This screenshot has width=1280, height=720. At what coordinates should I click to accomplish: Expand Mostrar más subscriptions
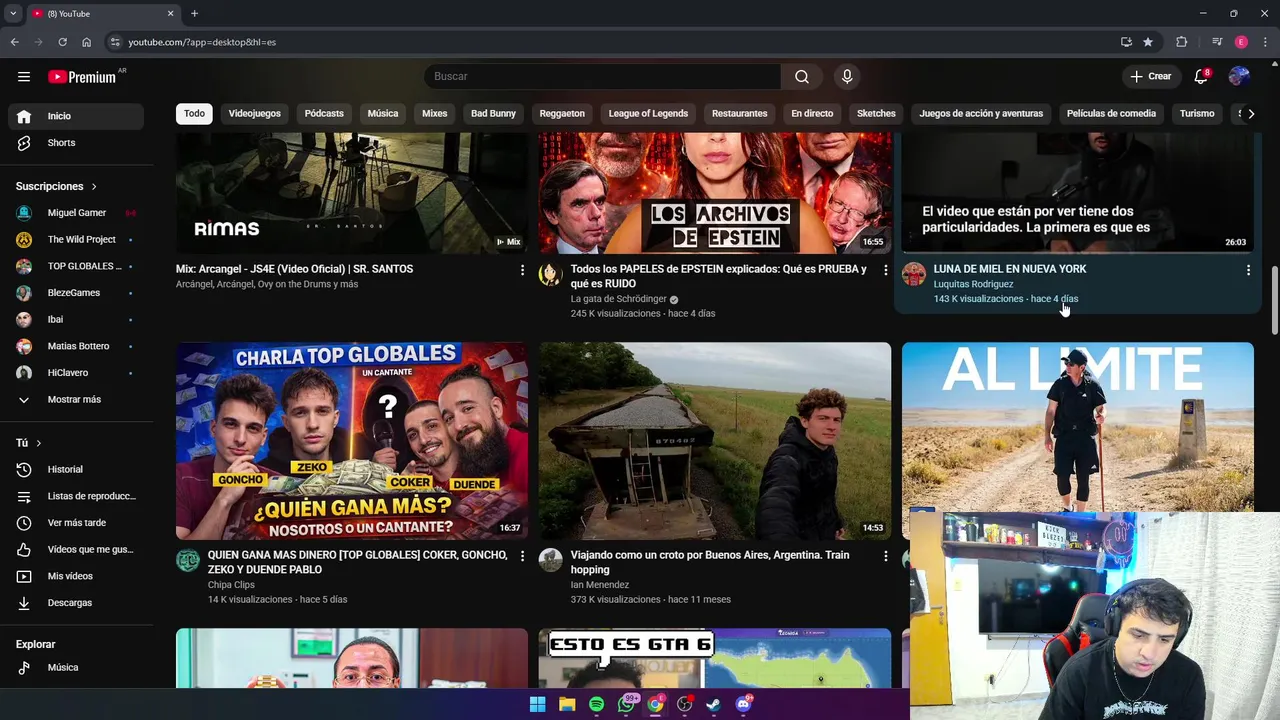coord(76,400)
